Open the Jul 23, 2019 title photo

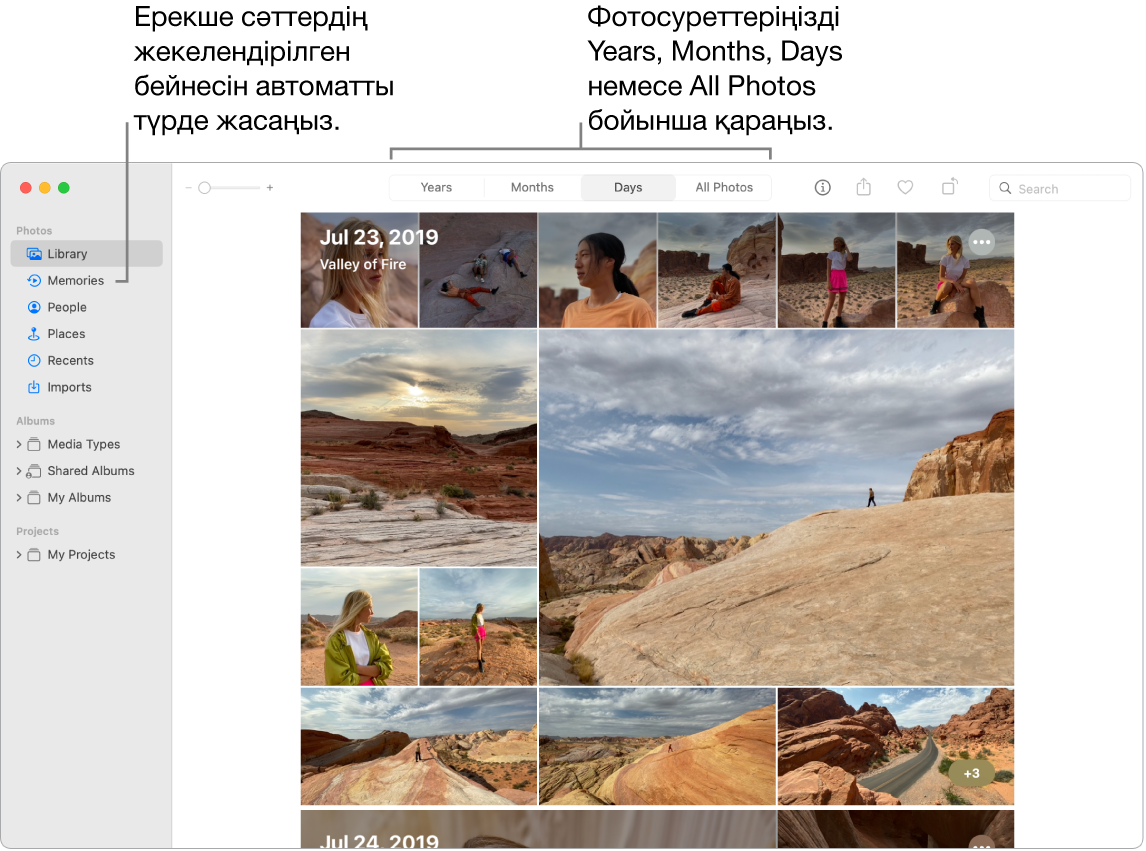click(x=359, y=270)
